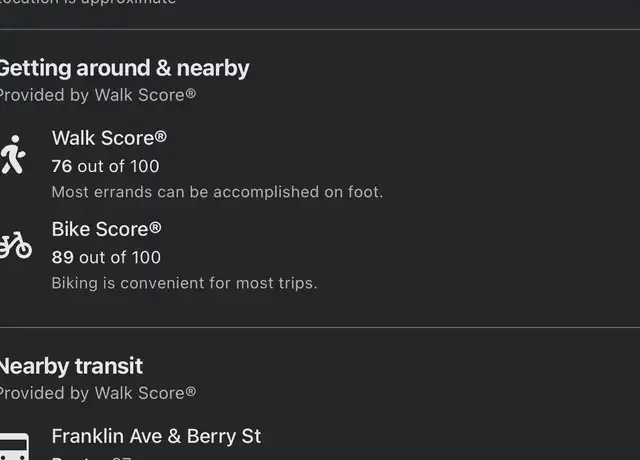
Task: Click the registered mark after Bike Score title
Action: click(x=156, y=227)
